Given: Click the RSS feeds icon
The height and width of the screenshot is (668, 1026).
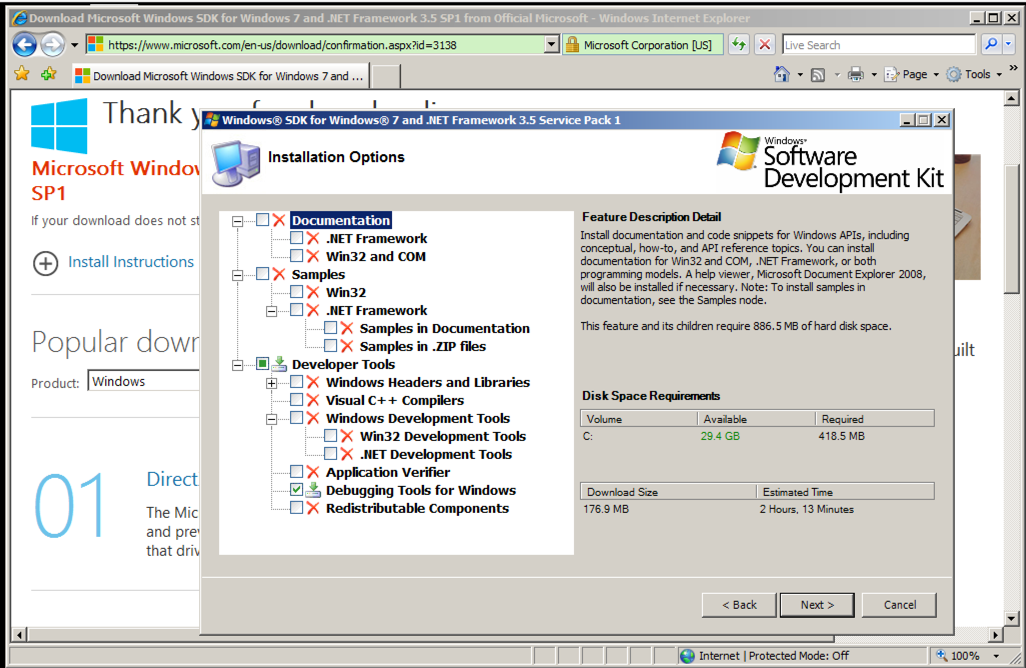Looking at the screenshot, I should pyautogui.click(x=818, y=75).
